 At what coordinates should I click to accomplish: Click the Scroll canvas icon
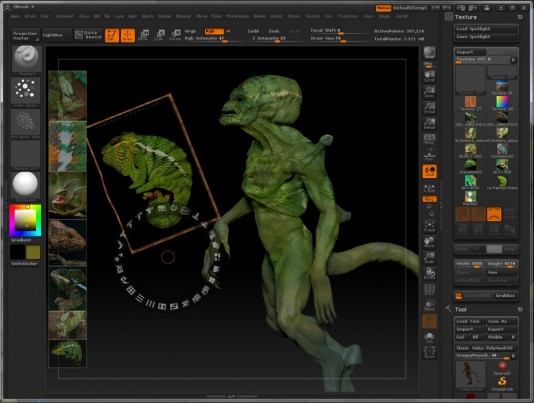429,76
